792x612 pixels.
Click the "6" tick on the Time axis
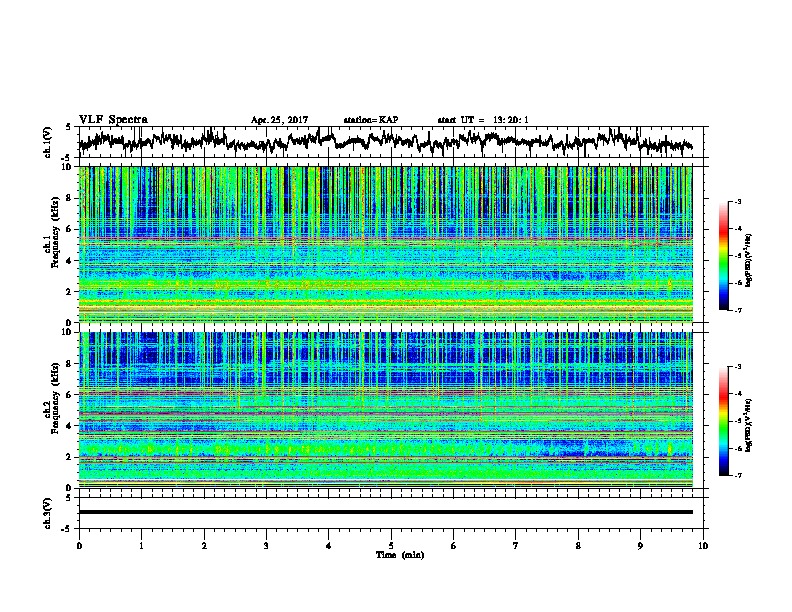[454, 546]
